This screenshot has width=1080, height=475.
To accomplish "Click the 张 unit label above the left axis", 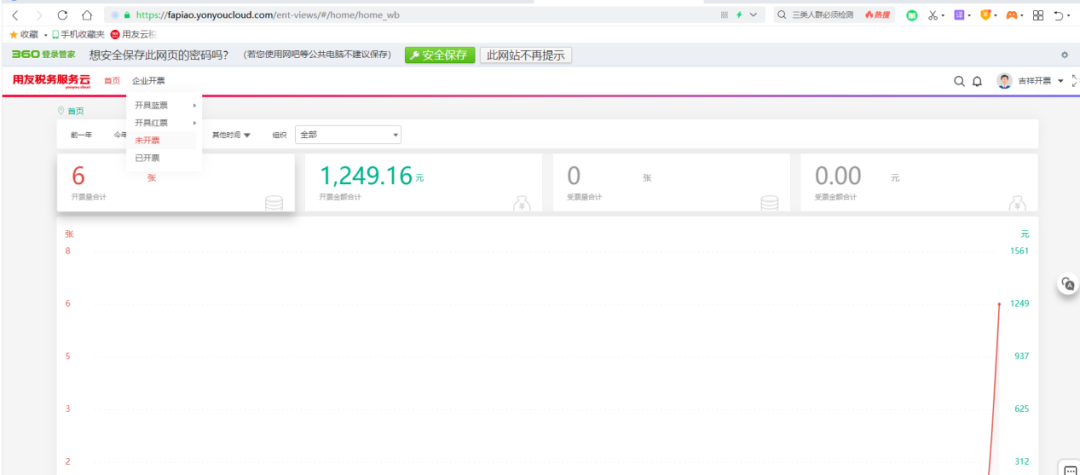I will click(x=69, y=234).
